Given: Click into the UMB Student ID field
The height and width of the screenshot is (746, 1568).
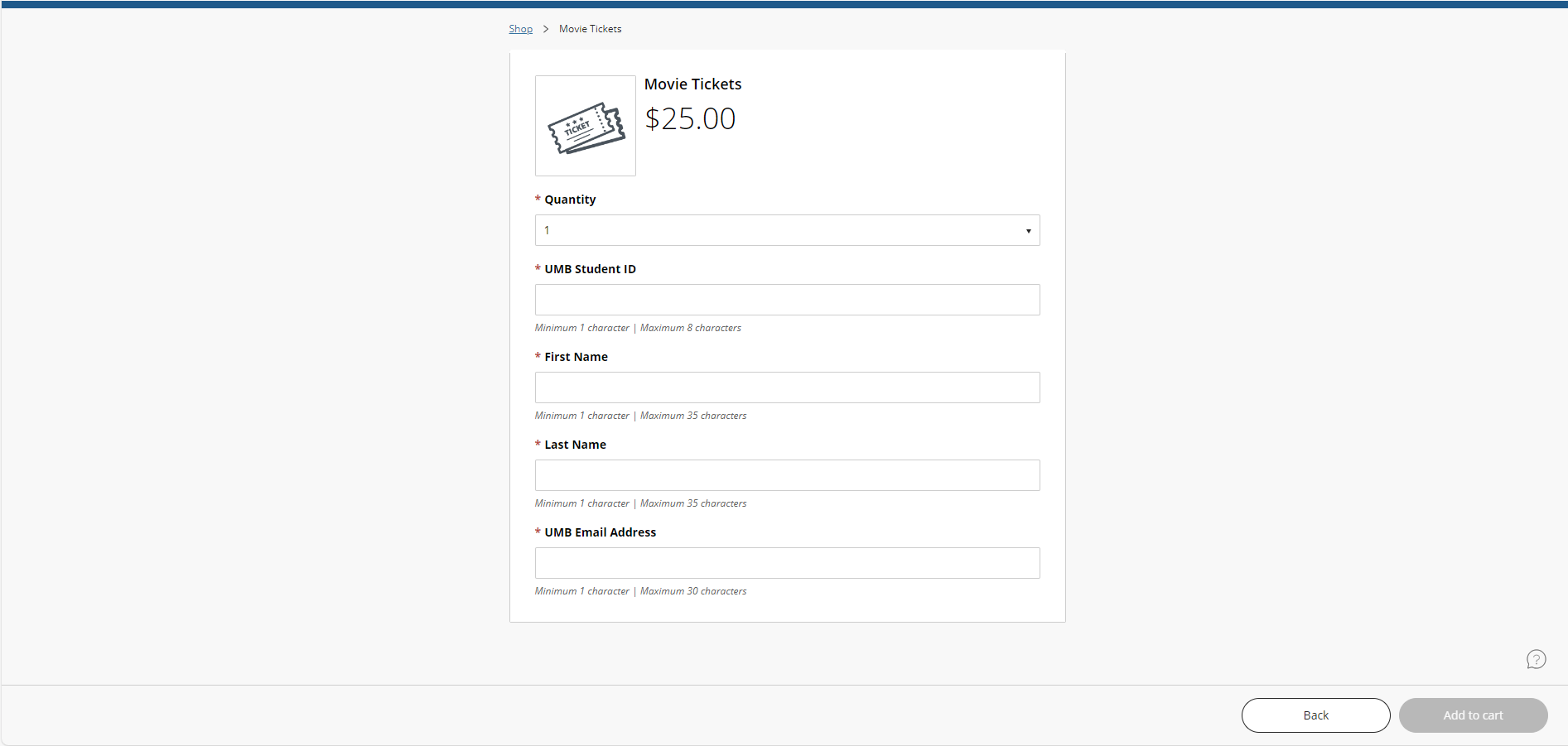Looking at the screenshot, I should (786, 299).
